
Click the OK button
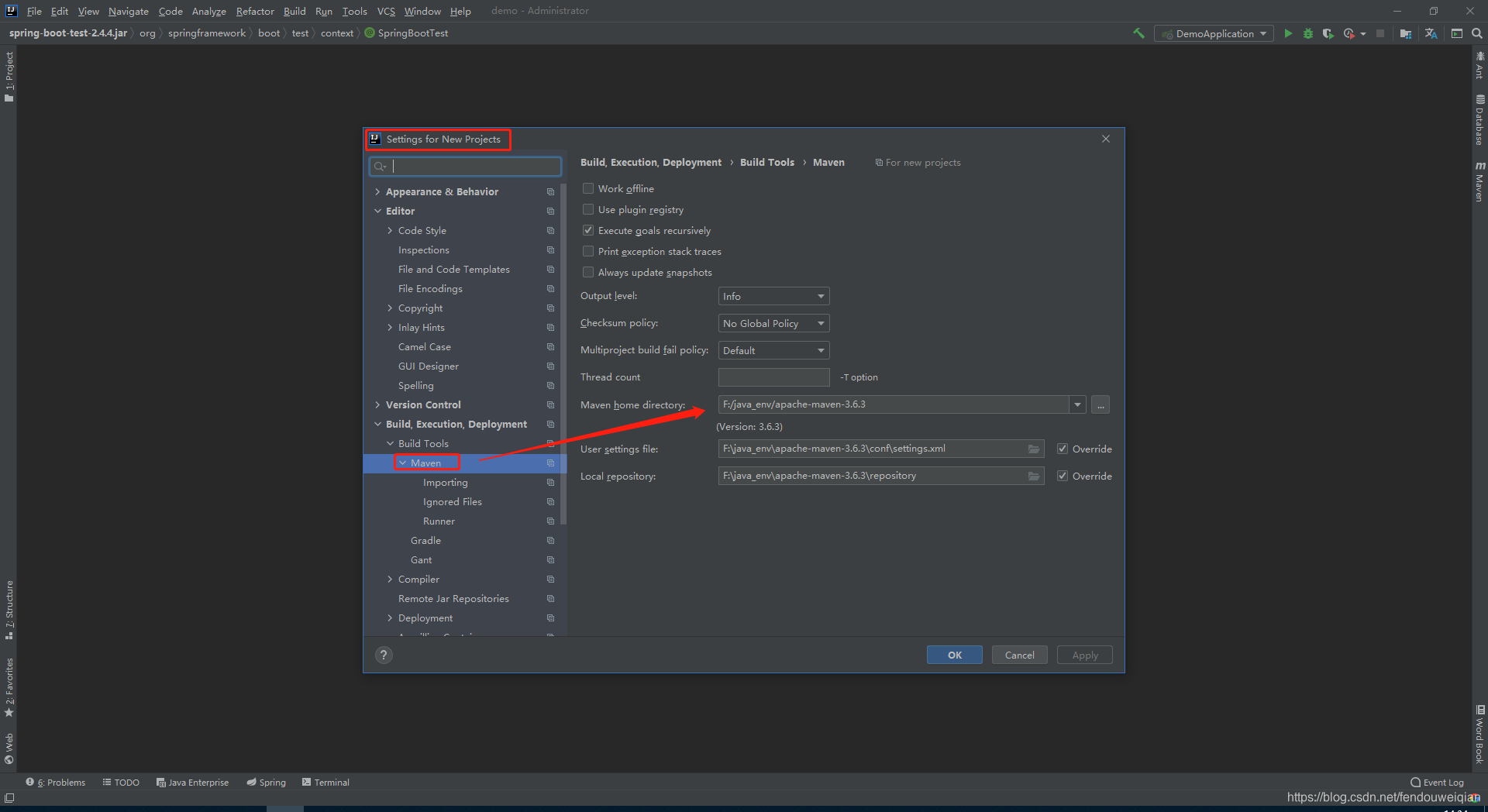955,655
